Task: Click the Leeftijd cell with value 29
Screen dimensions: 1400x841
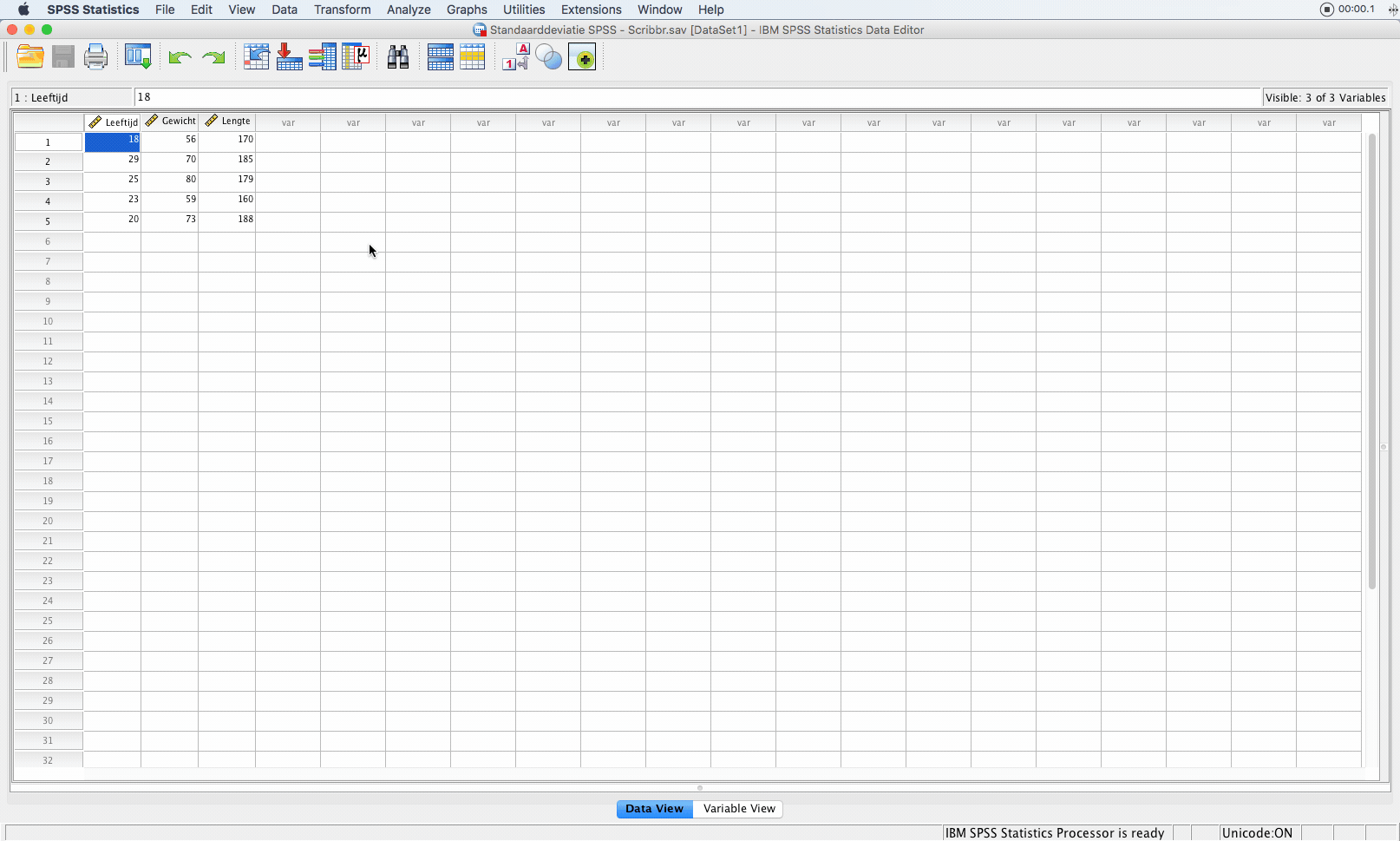Action: click(113, 161)
